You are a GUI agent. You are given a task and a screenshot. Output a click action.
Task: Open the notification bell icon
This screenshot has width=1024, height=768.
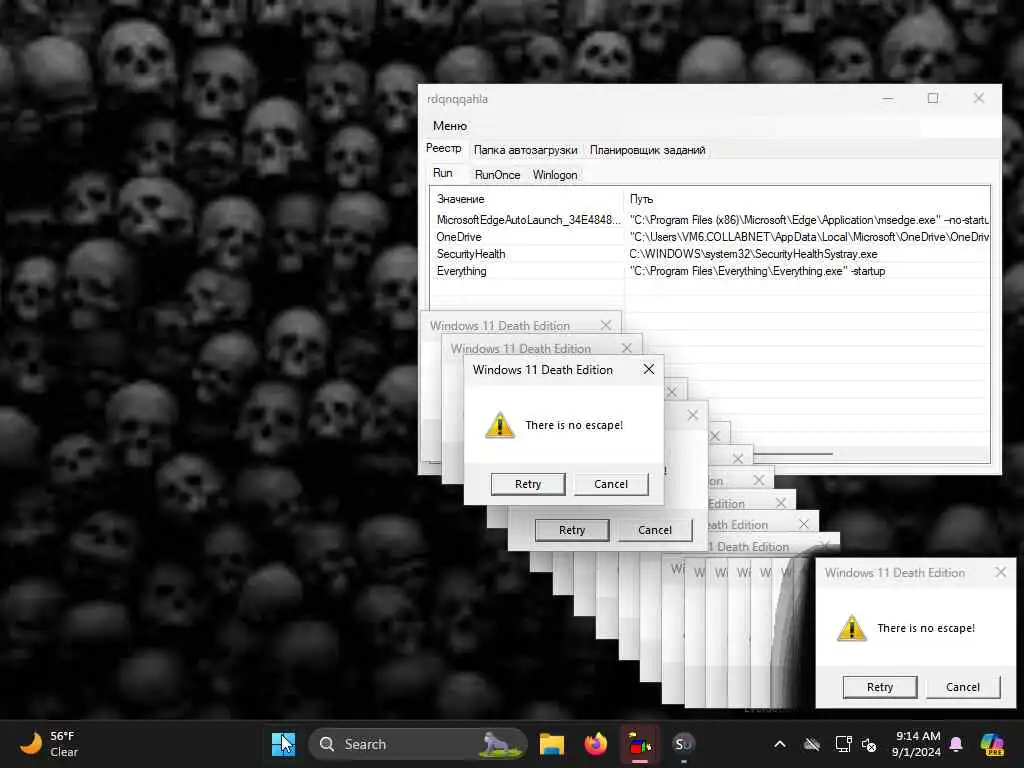pos(956,744)
